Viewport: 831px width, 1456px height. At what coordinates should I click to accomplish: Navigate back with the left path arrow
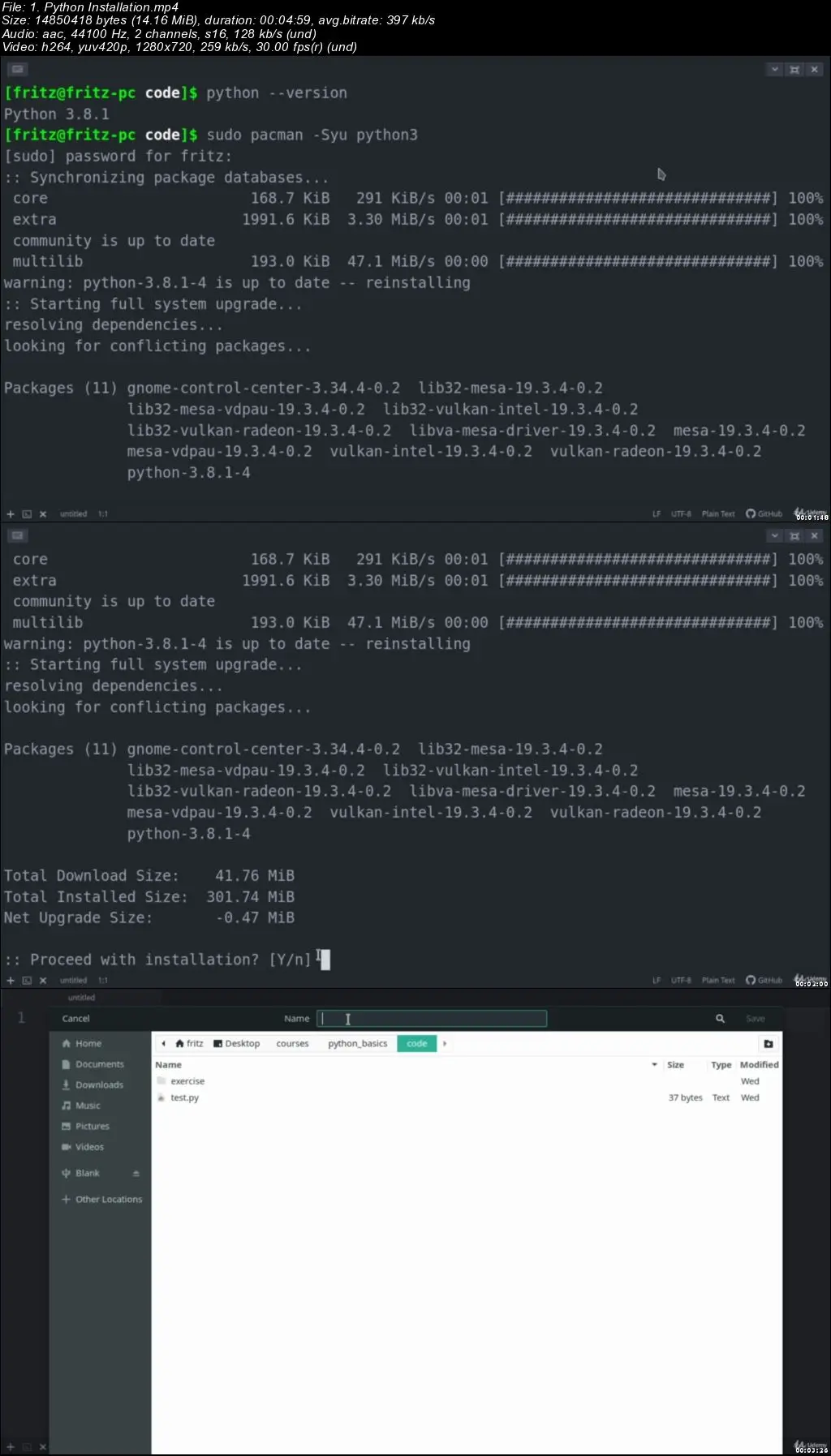163,1044
